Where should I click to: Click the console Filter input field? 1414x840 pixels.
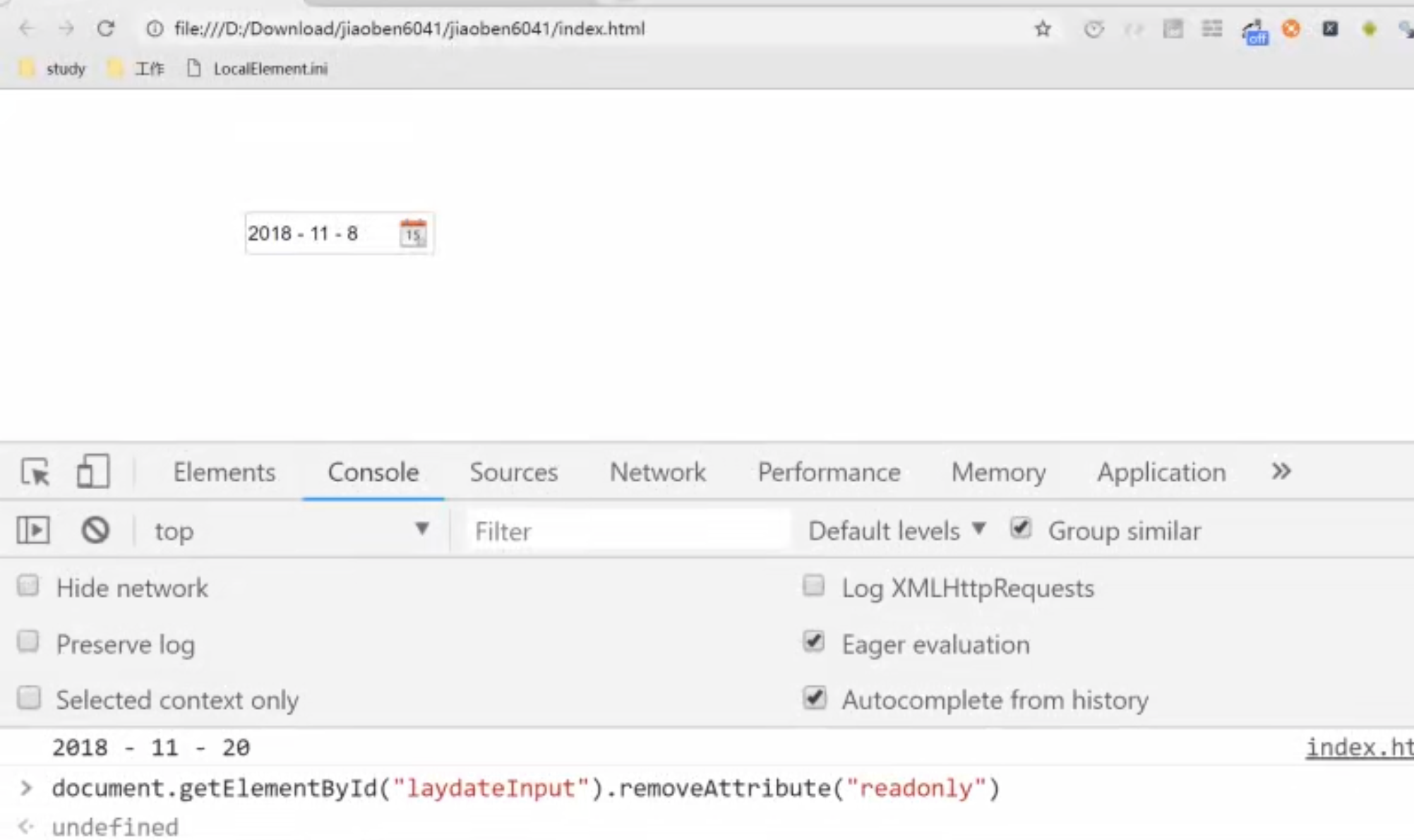click(627, 531)
